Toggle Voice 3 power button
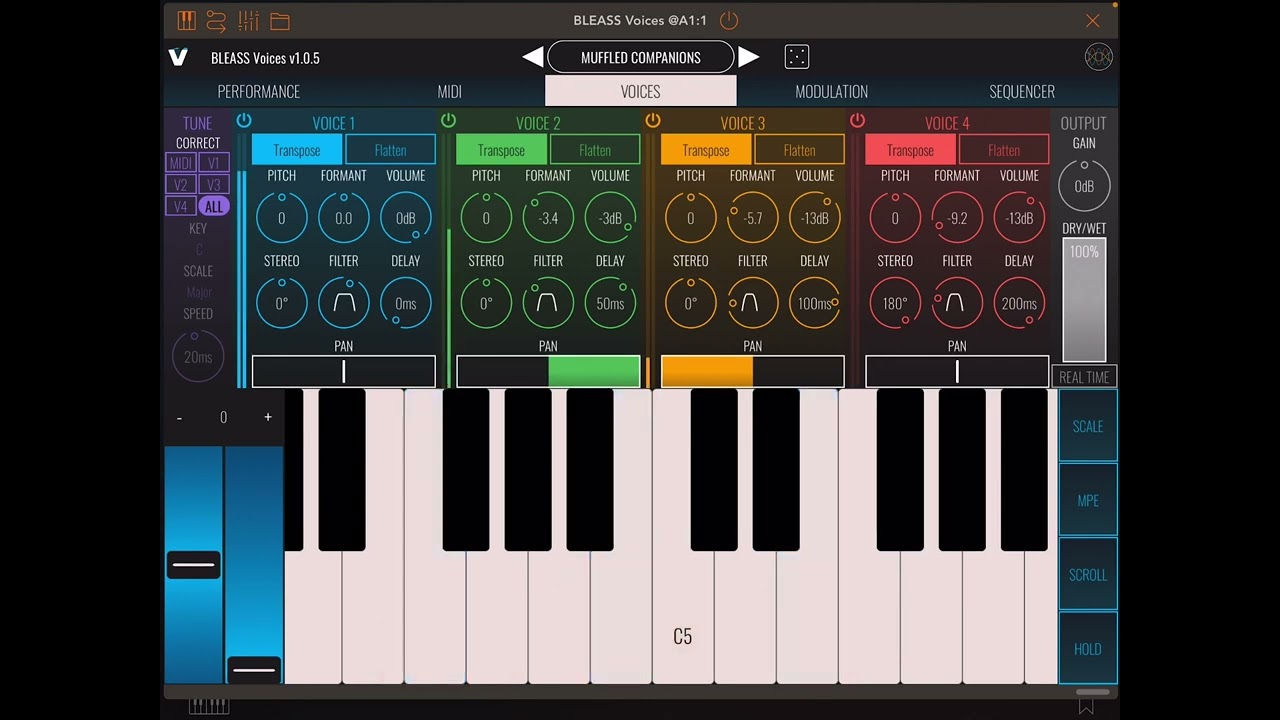This screenshot has width=1280, height=720. coord(653,121)
